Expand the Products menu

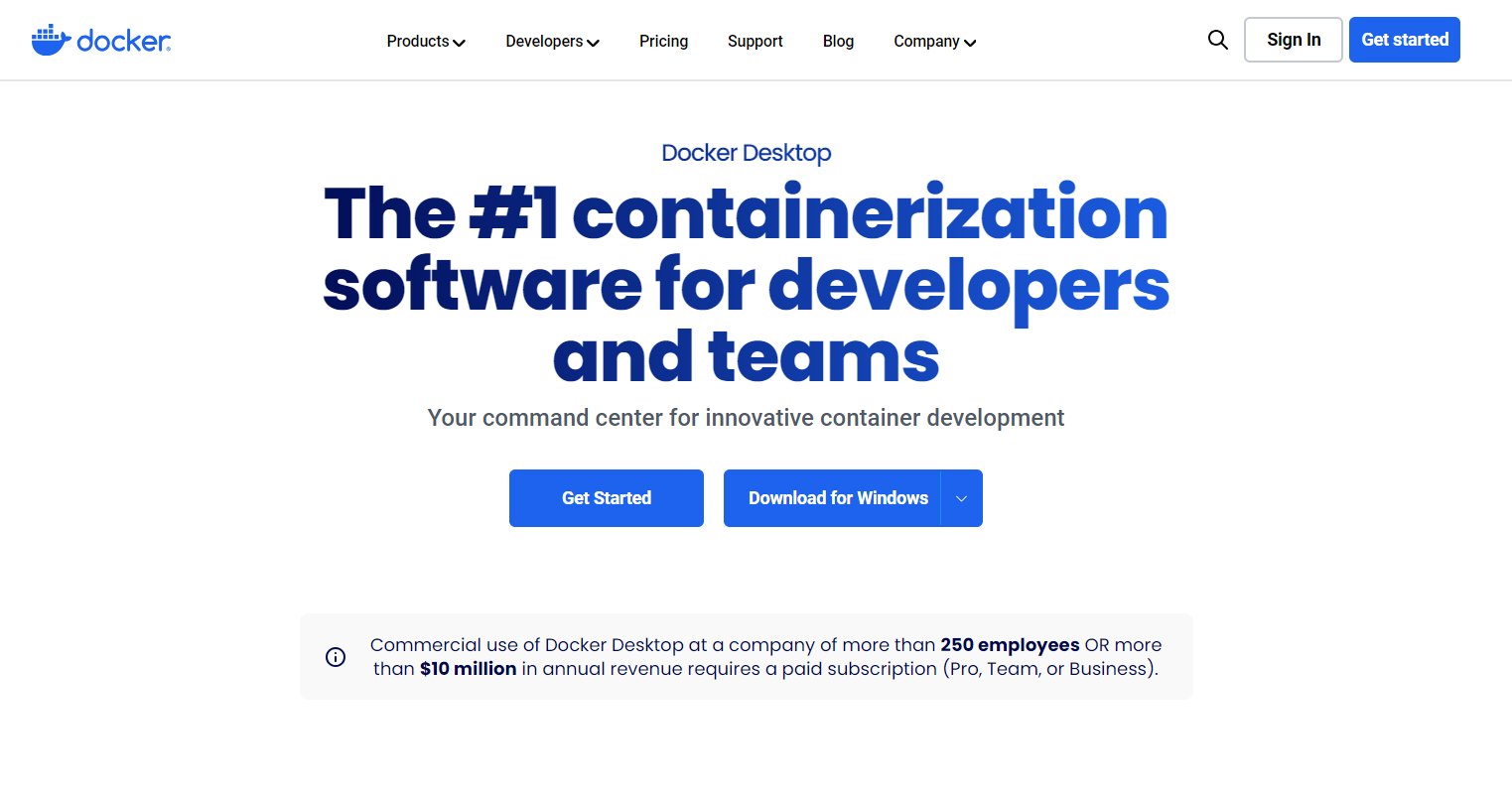[426, 42]
